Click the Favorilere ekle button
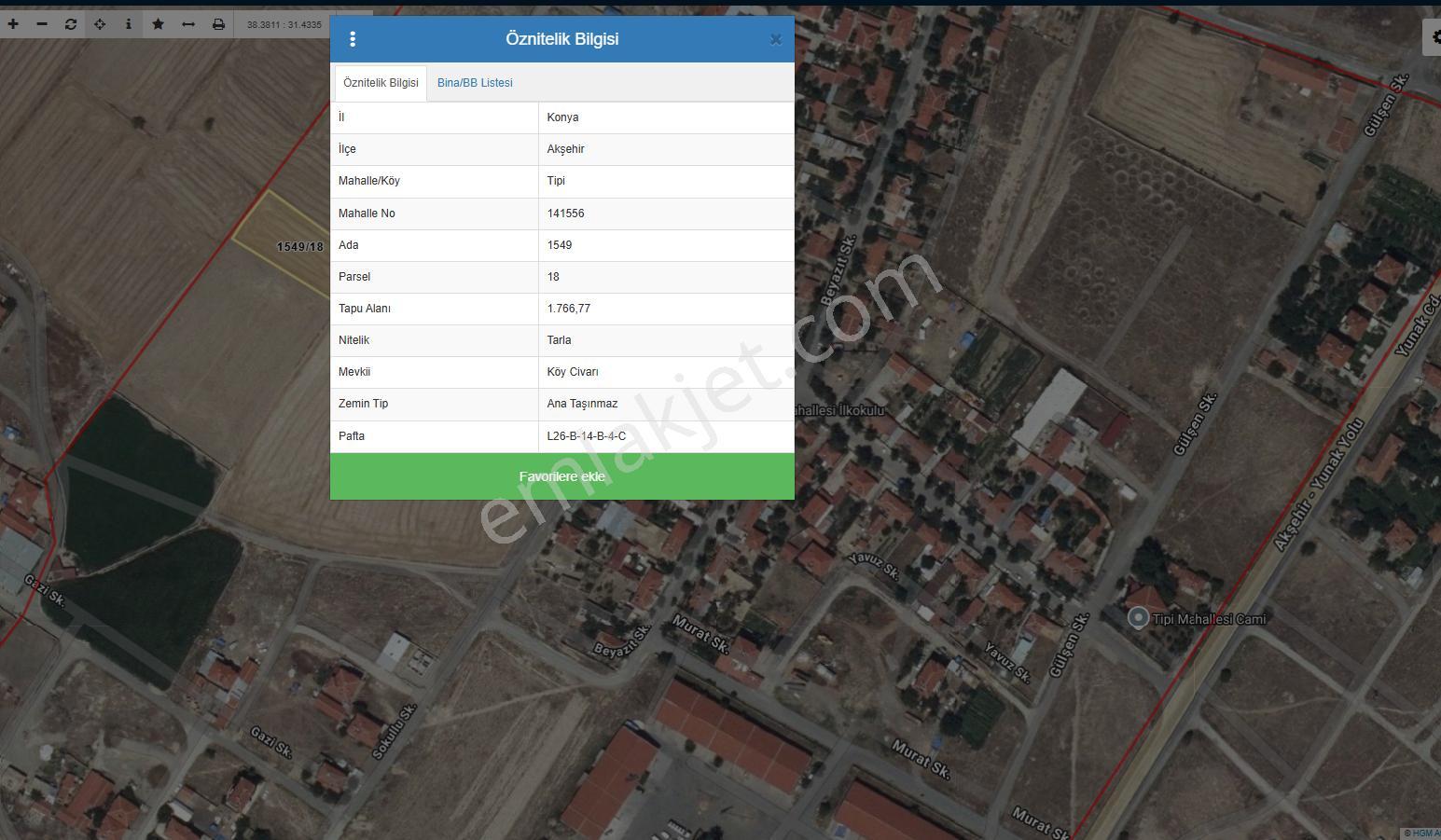The width and height of the screenshot is (1441, 840). tap(562, 476)
